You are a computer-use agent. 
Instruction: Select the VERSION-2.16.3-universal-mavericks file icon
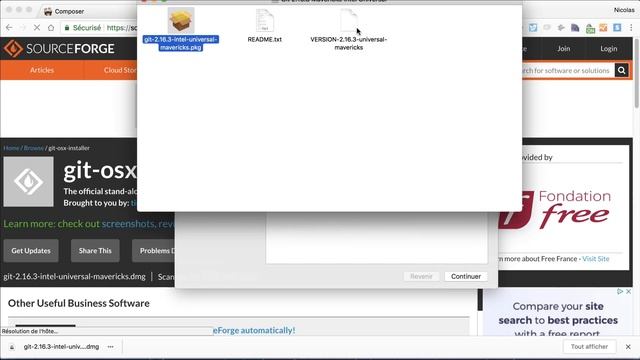point(349,20)
